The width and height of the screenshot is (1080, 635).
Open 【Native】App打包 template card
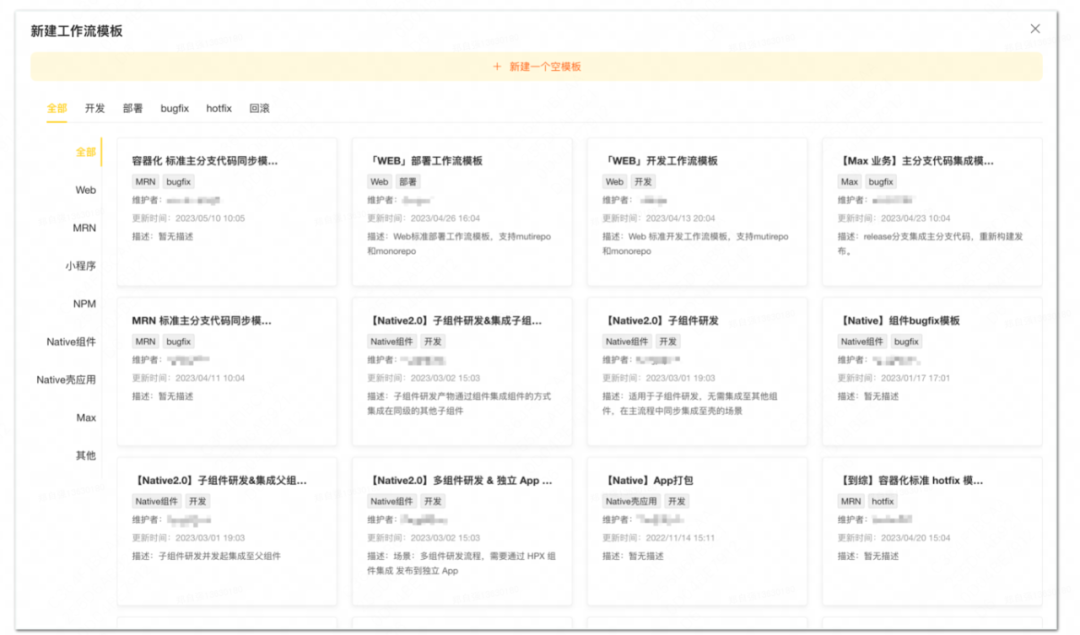click(x=697, y=532)
